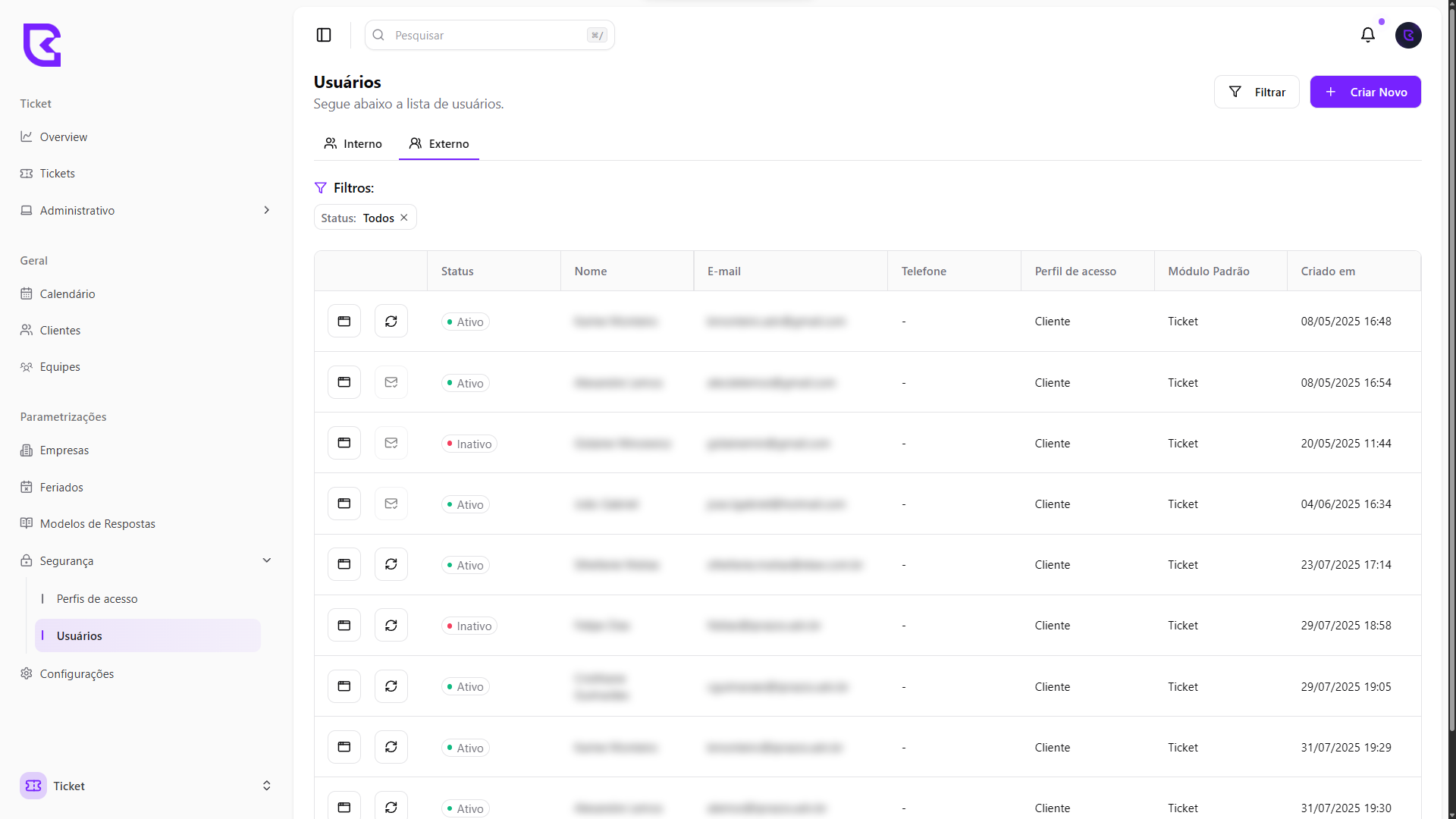Open Perfis de acesso in the sidebar
The height and width of the screenshot is (819, 1456).
coord(97,599)
